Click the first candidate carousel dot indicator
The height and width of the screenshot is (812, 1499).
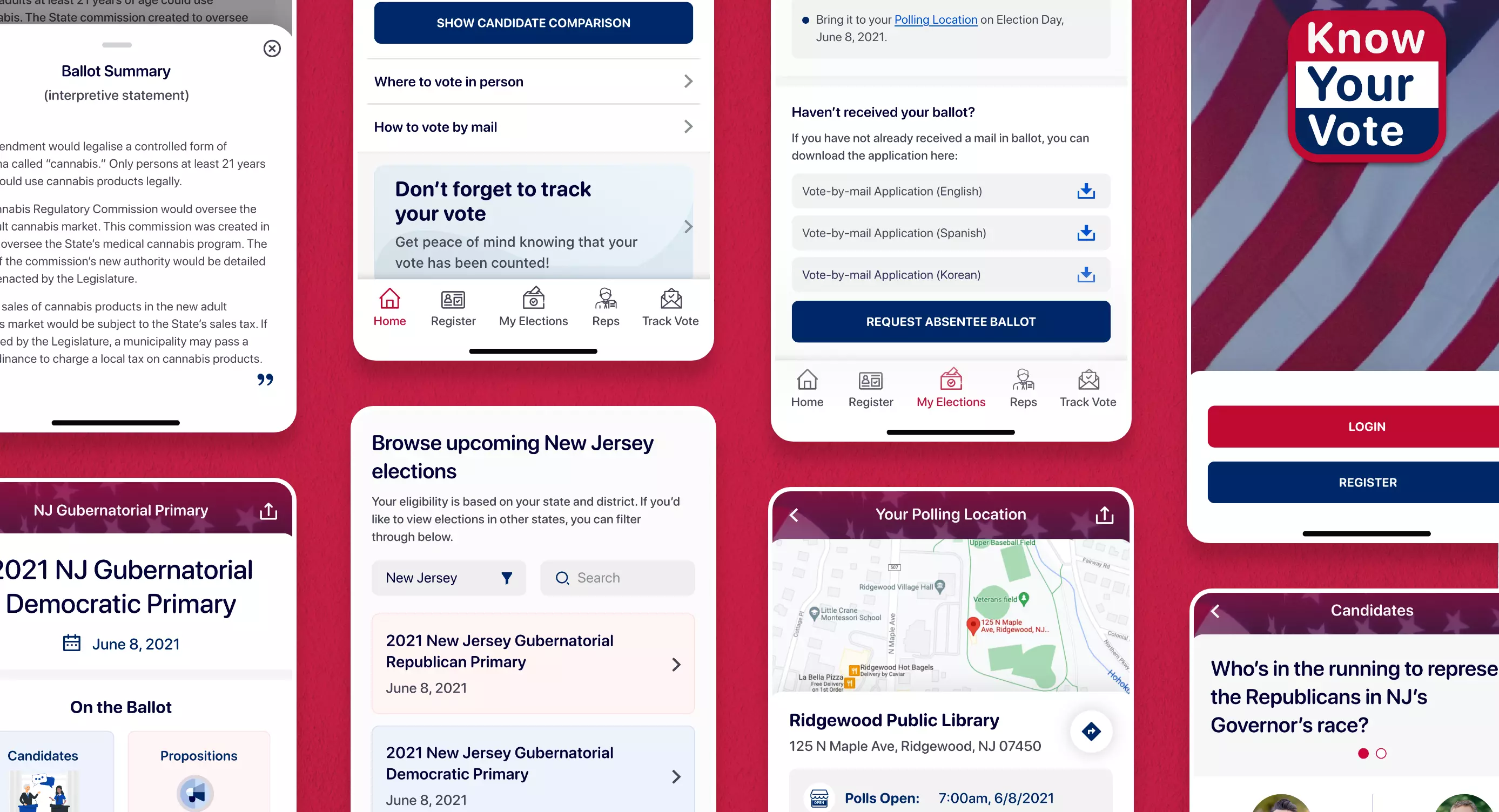click(1364, 753)
